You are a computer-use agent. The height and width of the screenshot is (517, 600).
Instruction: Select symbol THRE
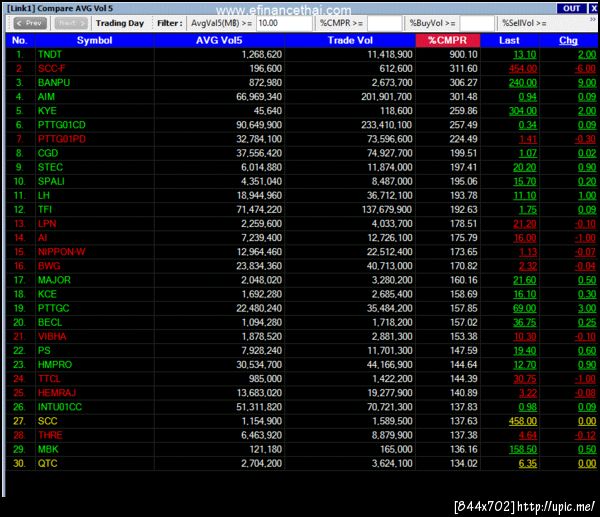coord(50,435)
